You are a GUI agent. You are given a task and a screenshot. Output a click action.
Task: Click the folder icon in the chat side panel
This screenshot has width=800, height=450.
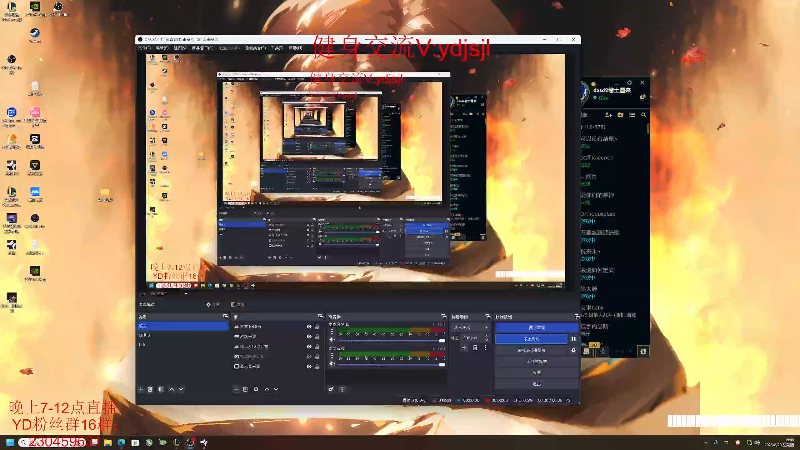pos(620,115)
